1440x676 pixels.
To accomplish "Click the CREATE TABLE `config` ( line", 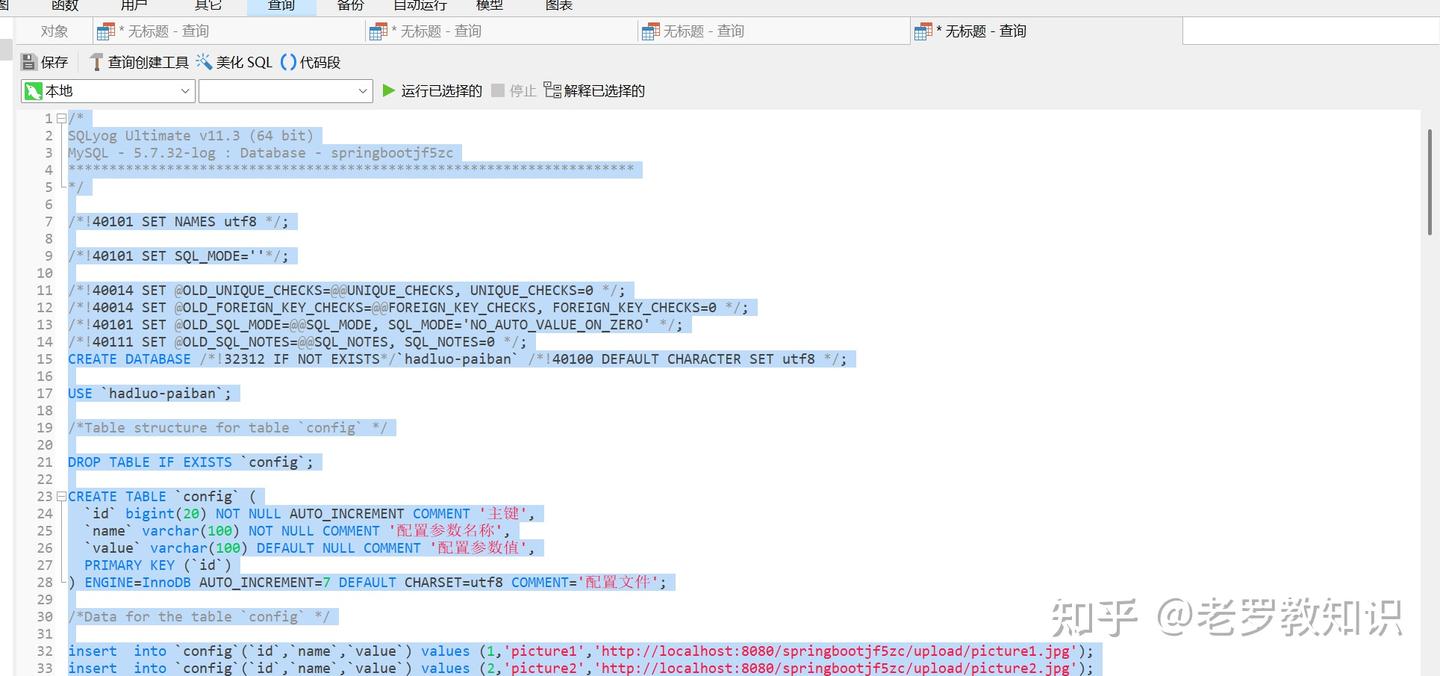I will pyautogui.click(x=162, y=496).
